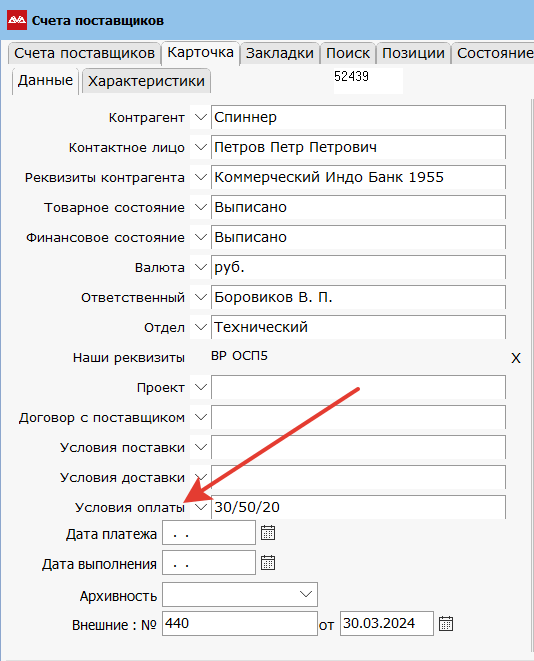Expand the Условия оплаты dropdown arrow
Screen dimensions: 534x661
click(x=201, y=507)
